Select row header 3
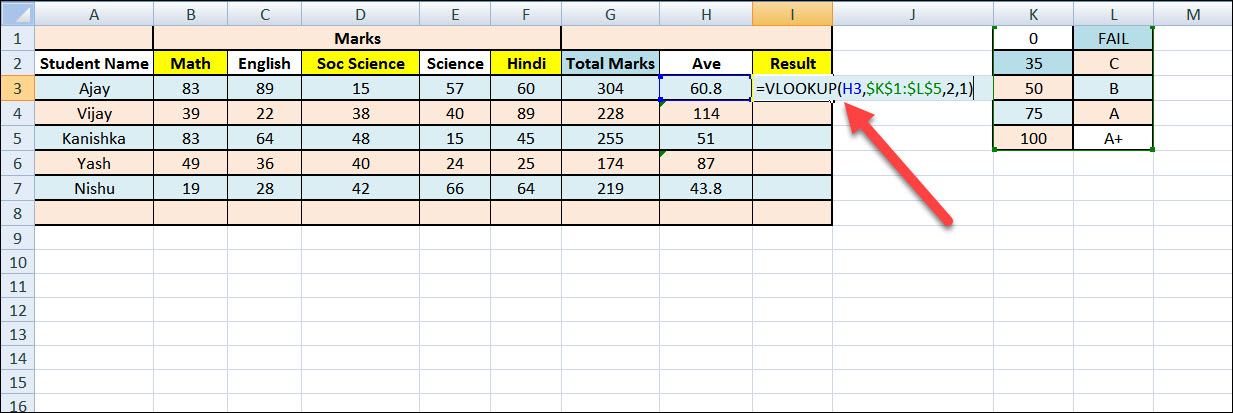This screenshot has width=1233, height=413. pos(17,88)
